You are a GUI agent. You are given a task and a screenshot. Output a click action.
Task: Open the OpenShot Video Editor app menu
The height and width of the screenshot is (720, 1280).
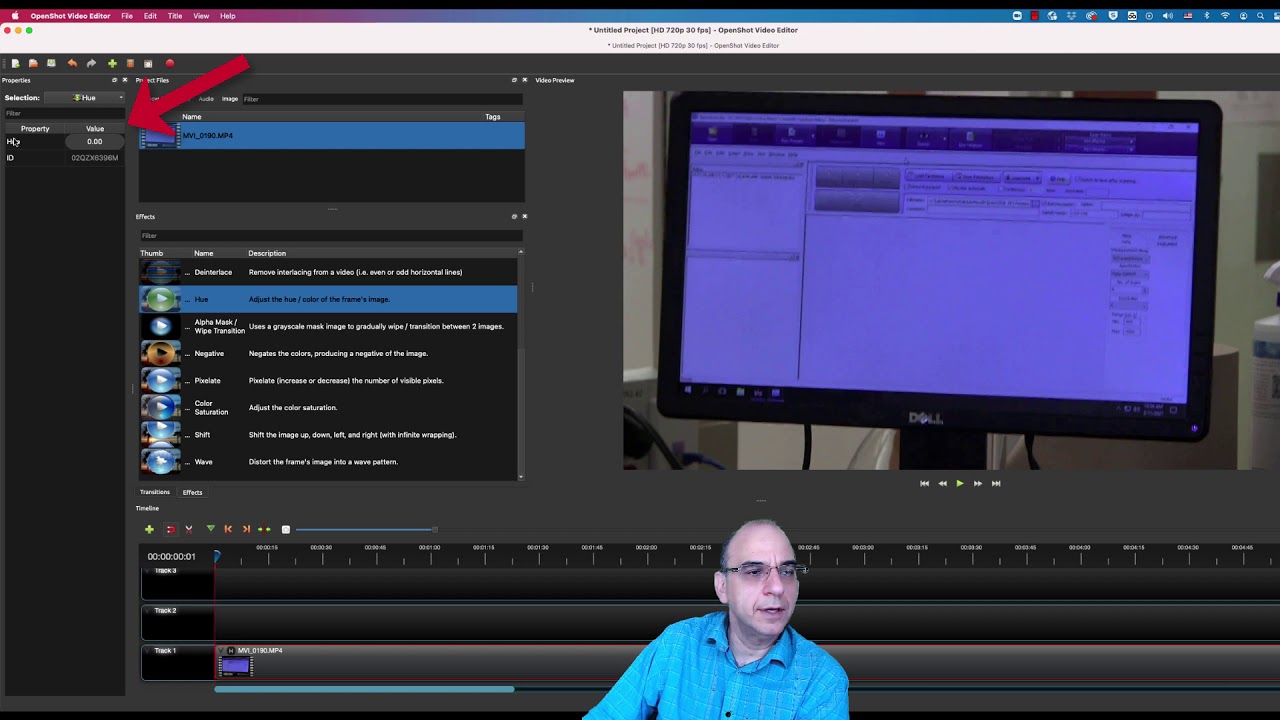pyautogui.click(x=70, y=16)
